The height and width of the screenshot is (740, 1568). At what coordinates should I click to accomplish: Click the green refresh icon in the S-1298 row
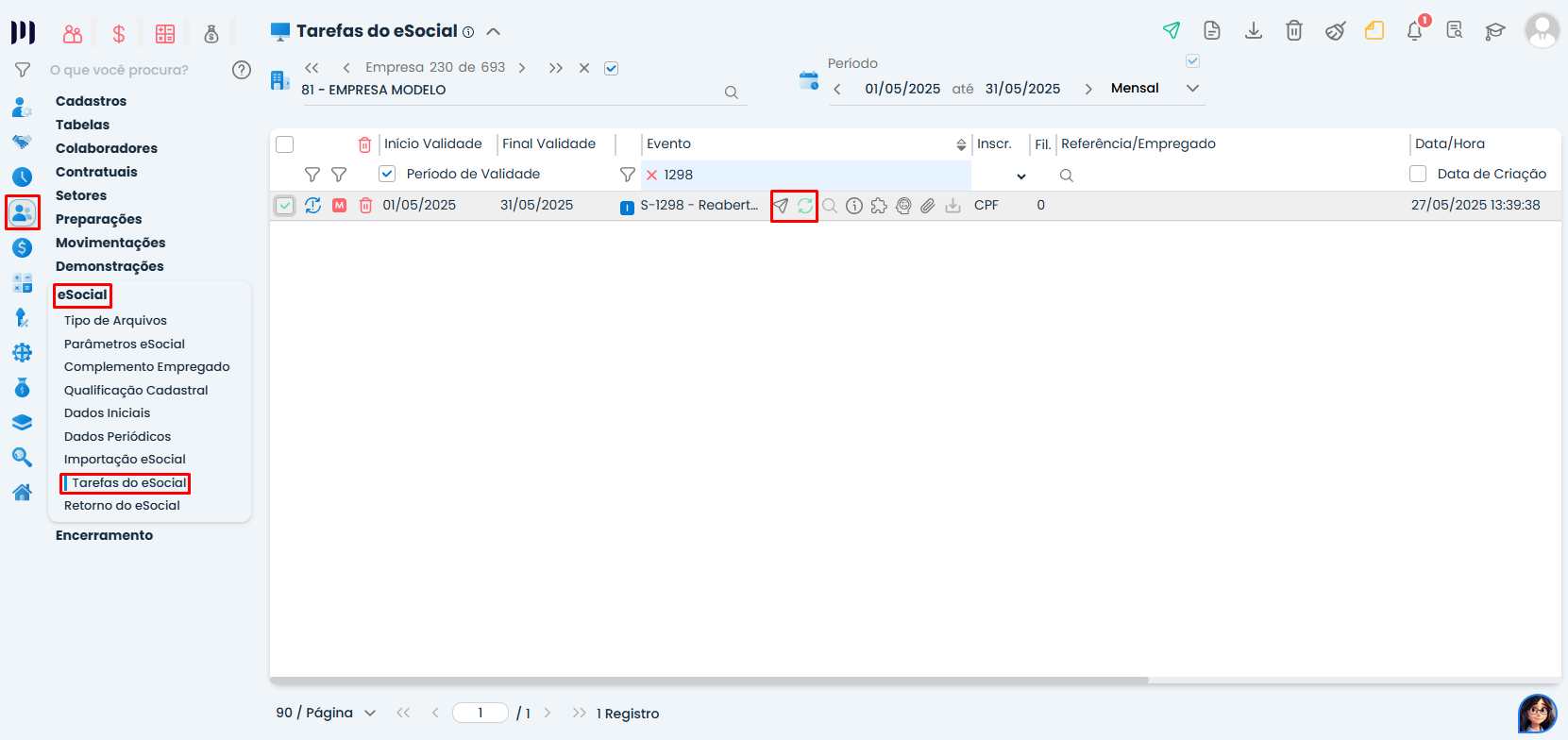[x=805, y=206]
